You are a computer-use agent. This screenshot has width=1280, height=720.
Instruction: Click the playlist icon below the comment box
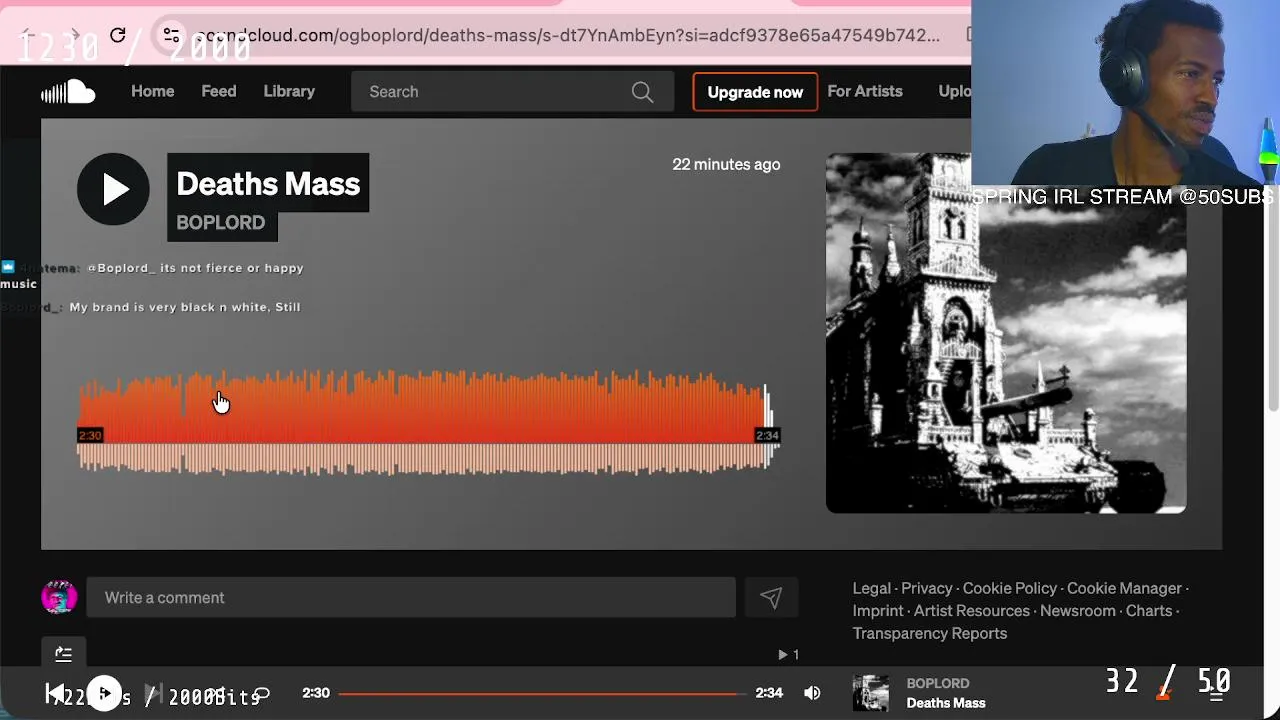63,654
